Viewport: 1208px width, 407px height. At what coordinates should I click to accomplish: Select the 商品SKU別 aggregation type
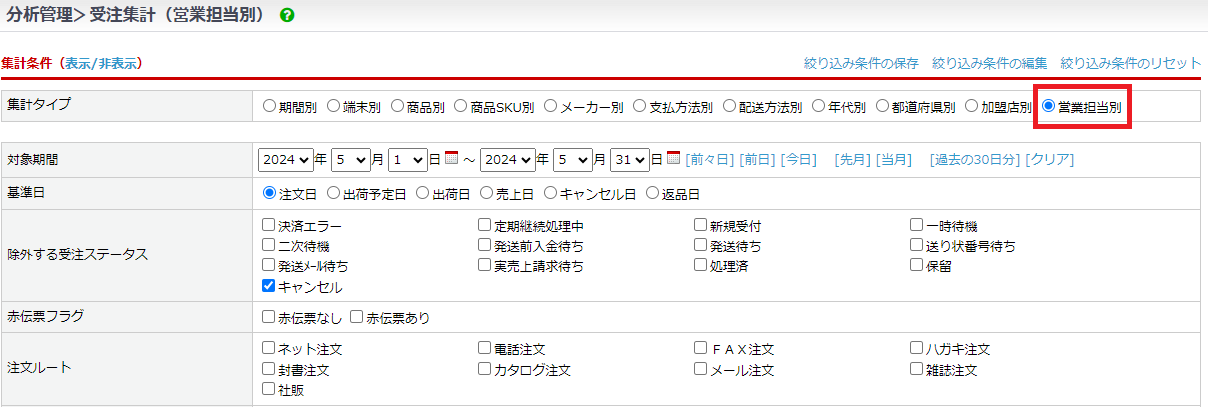click(461, 106)
